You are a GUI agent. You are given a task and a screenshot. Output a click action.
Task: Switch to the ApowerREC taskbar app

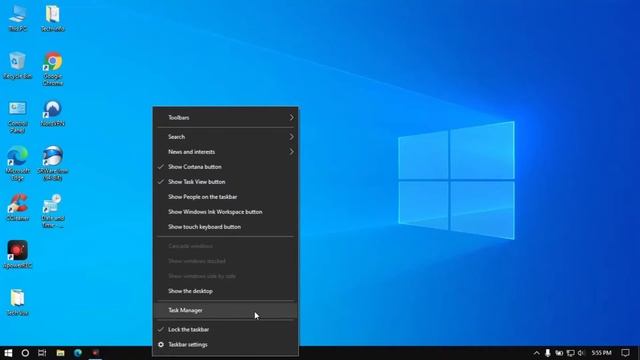96,353
